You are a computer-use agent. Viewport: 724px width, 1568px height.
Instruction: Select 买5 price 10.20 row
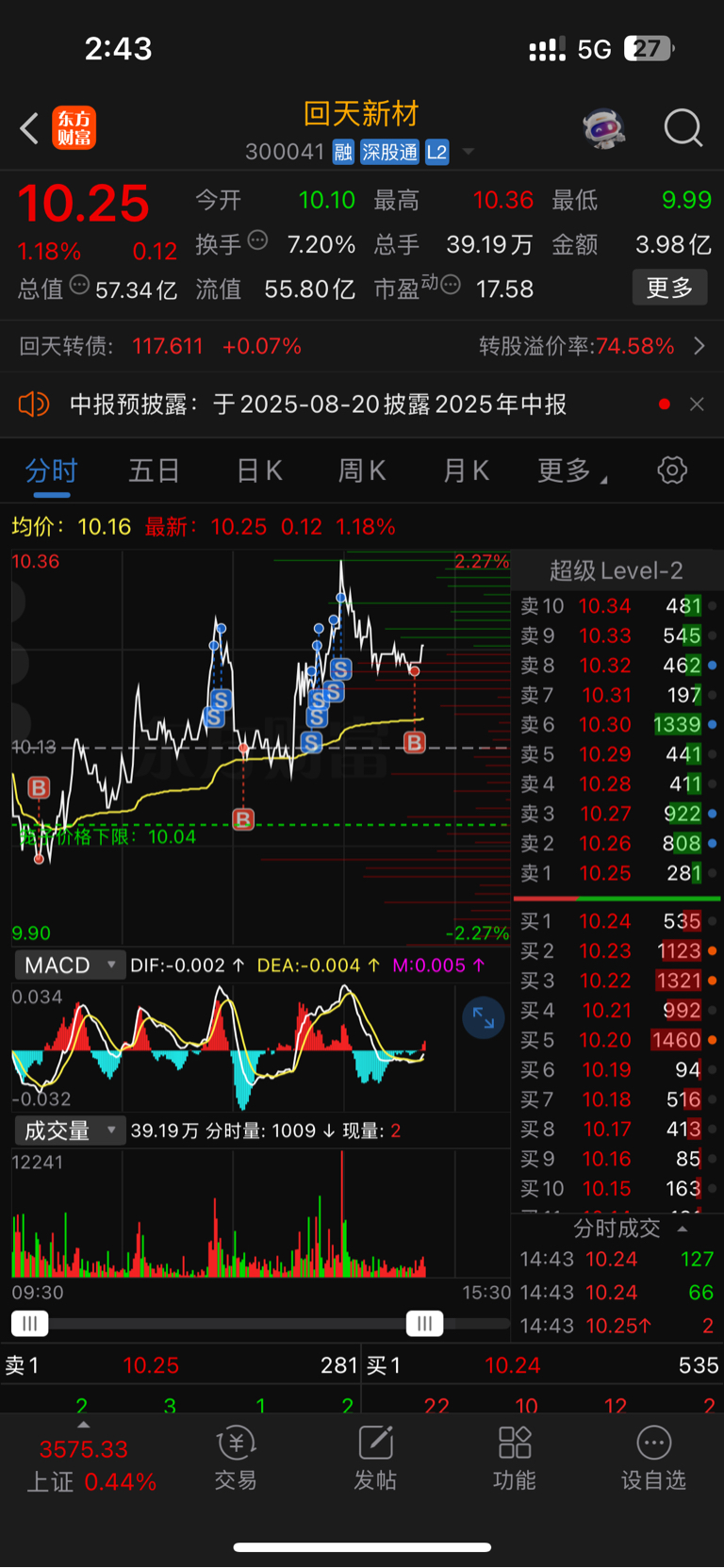click(x=617, y=1040)
